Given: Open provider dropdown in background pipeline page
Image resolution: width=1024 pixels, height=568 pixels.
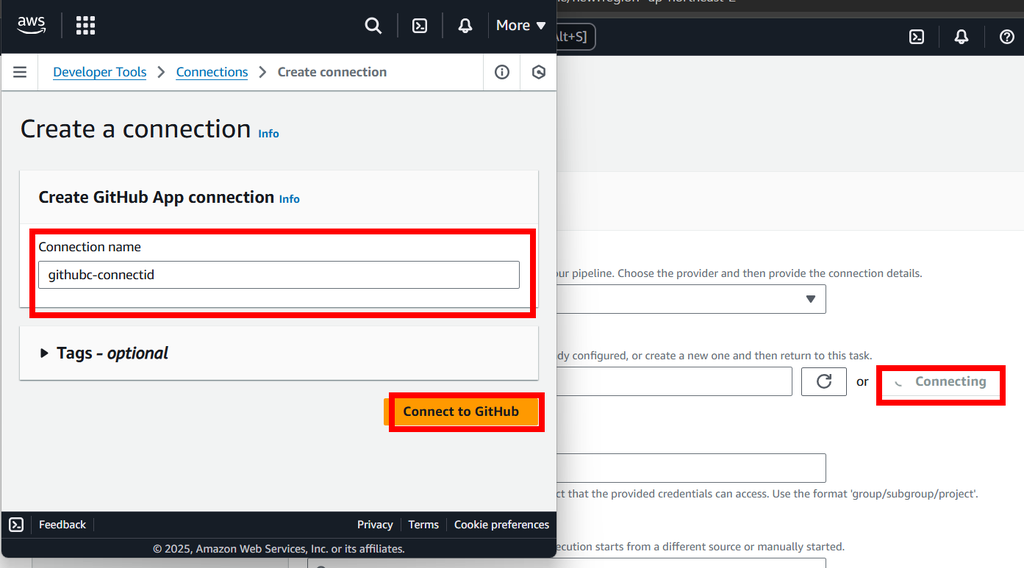Looking at the screenshot, I should pyautogui.click(x=691, y=299).
